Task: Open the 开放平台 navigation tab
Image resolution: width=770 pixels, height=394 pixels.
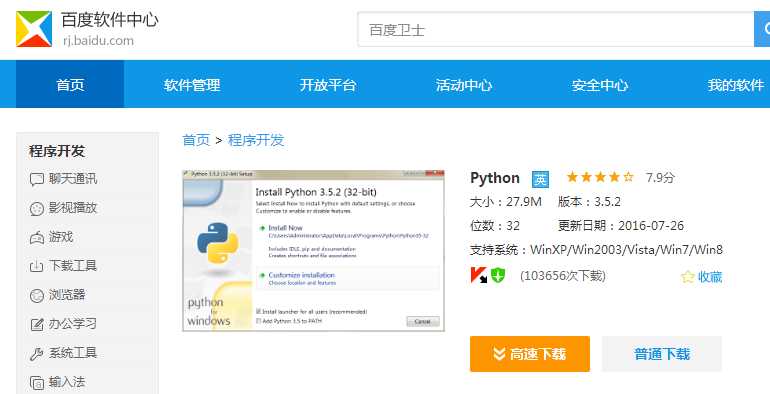Action: pyautogui.click(x=328, y=84)
